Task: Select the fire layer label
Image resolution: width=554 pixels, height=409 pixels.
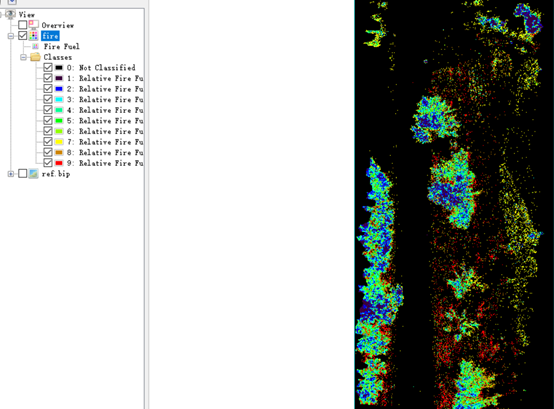Action: 50,36
